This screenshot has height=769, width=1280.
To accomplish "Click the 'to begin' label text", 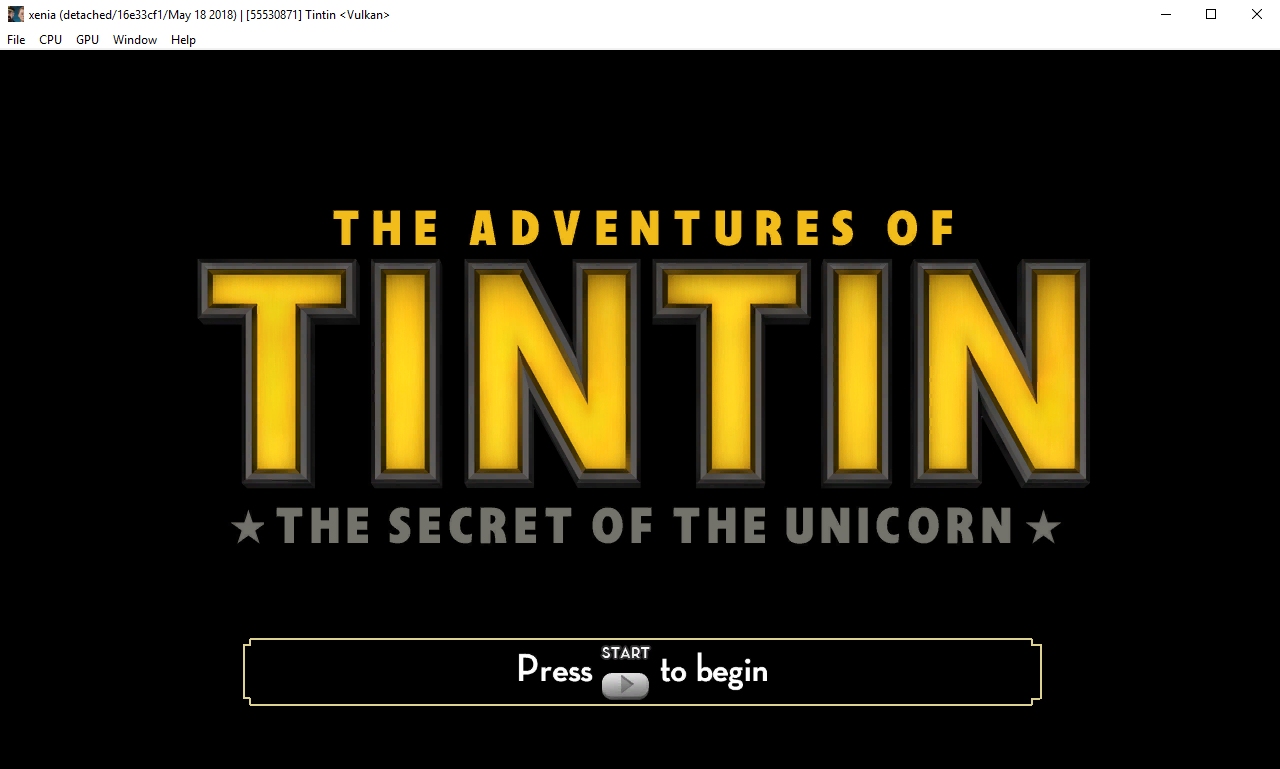I will click(714, 671).
